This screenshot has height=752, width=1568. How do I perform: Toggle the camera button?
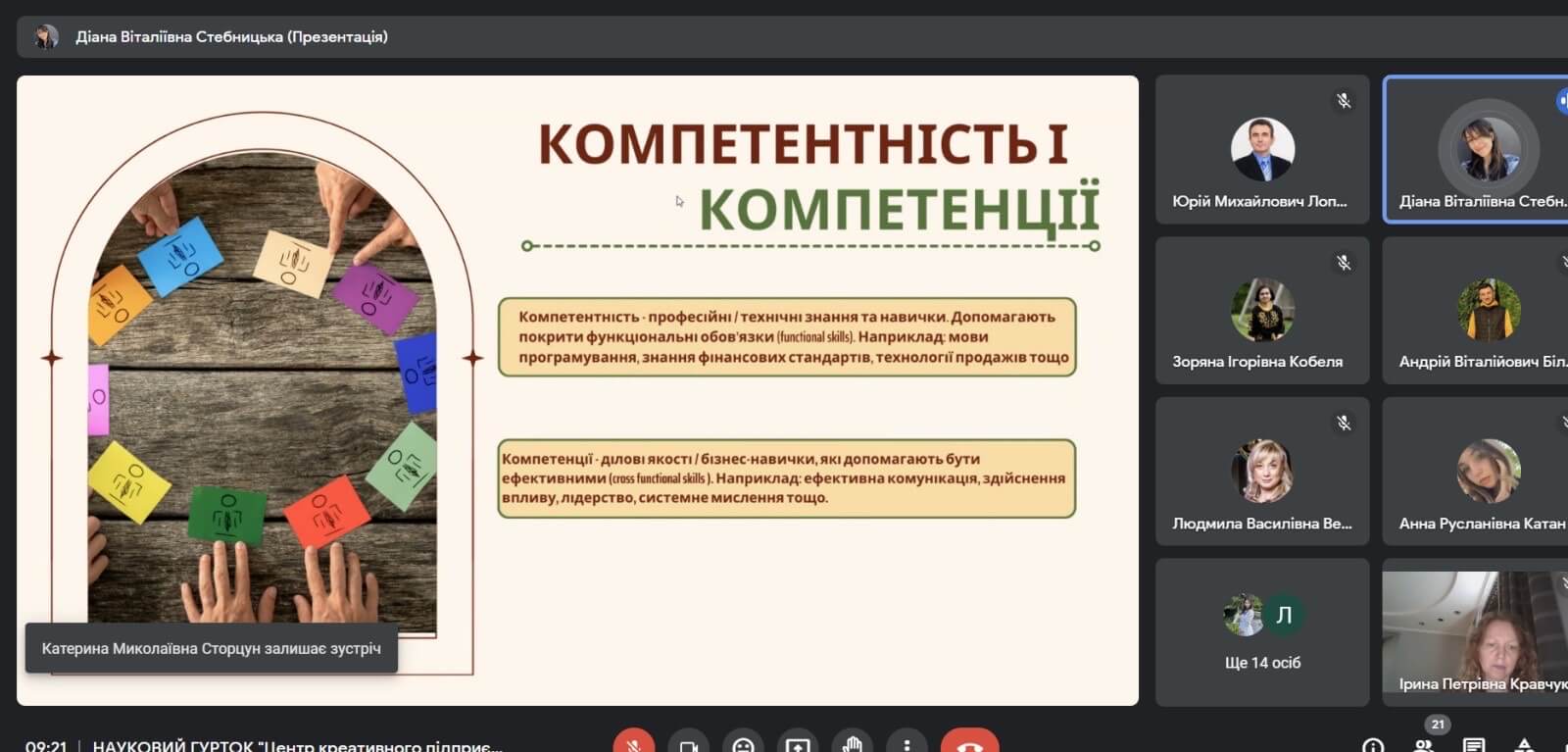tap(689, 743)
